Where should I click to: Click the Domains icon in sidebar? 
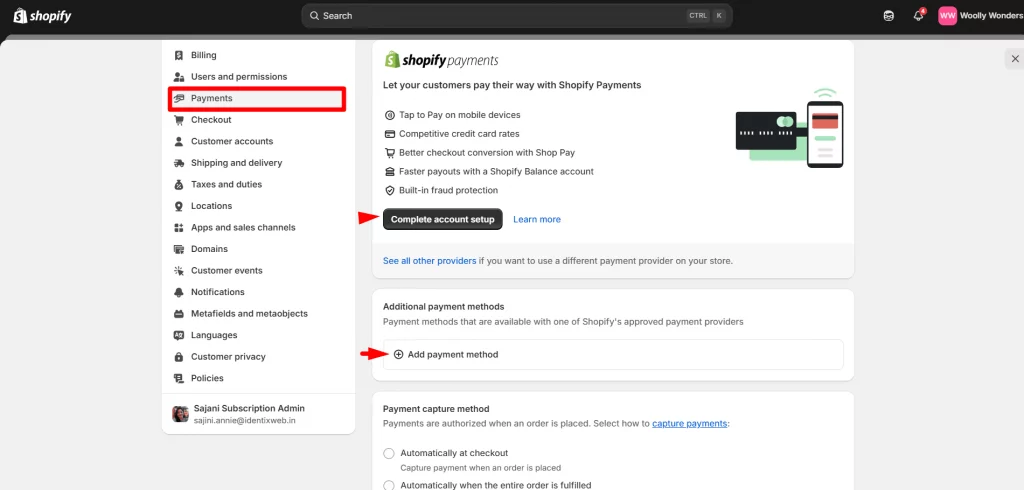pos(178,250)
